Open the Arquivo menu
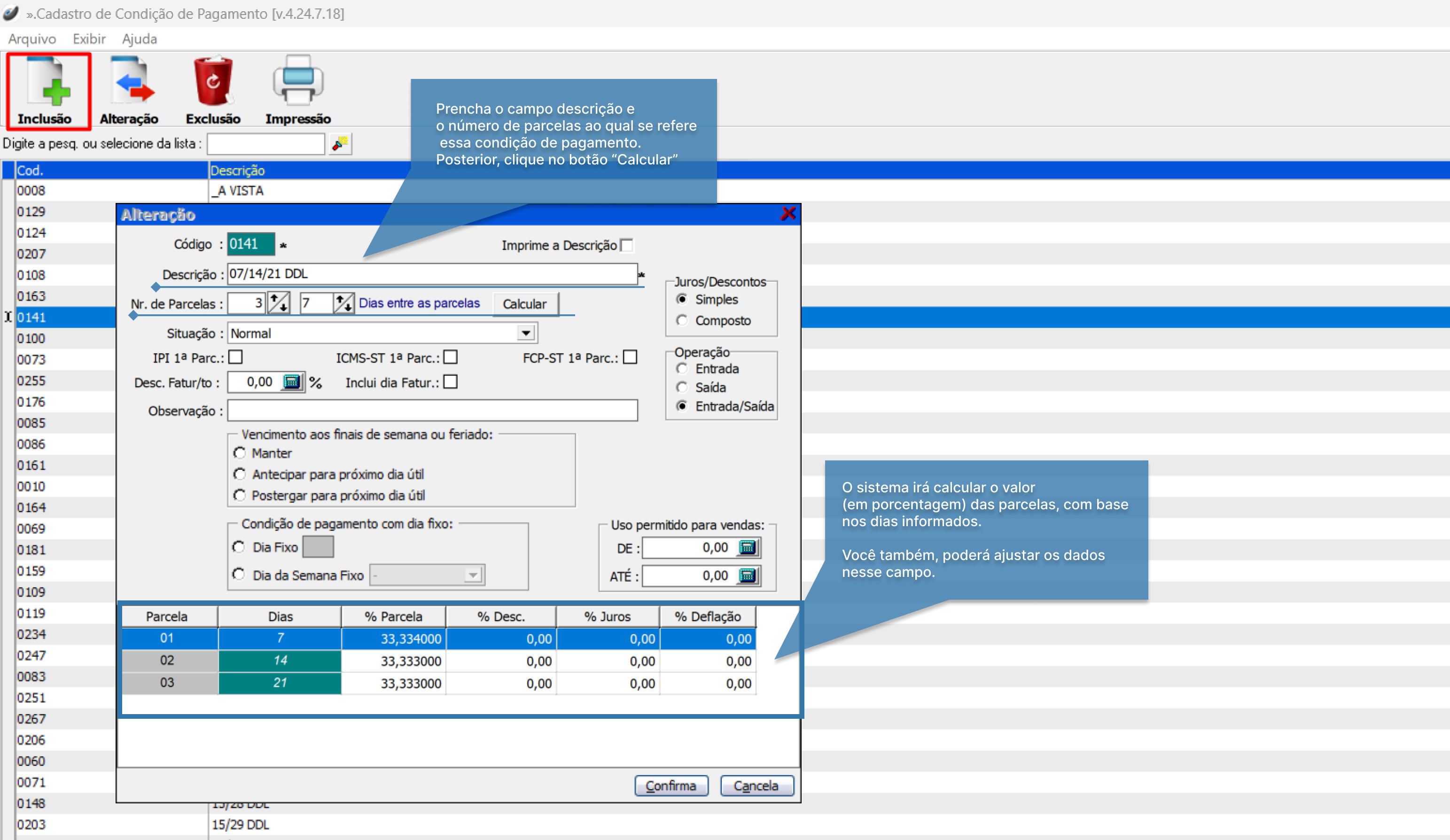This screenshot has height=840, width=1450. 32,39
